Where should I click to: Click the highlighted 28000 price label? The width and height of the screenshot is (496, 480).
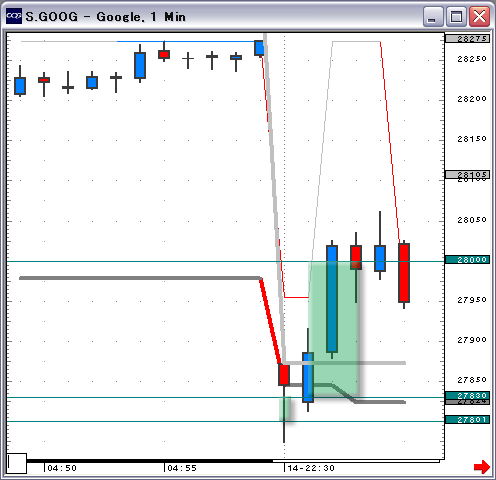tap(467, 260)
